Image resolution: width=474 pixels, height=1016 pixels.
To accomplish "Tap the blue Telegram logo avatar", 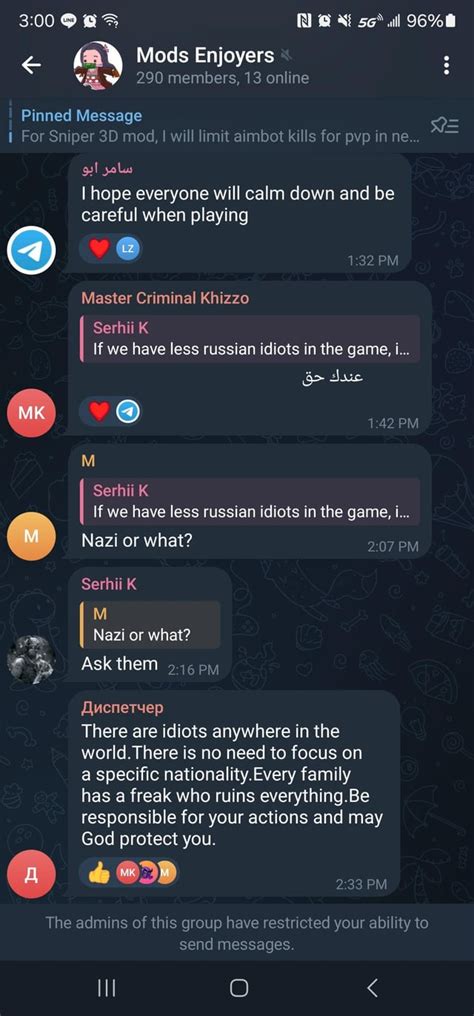I will [x=31, y=250].
